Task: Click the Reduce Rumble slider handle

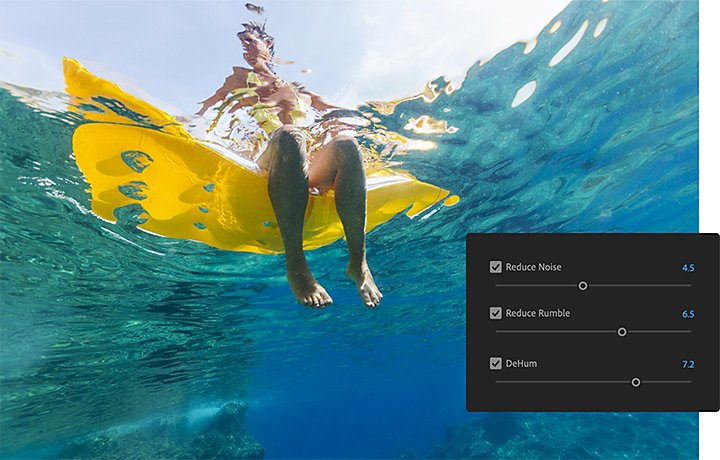Action: 622,332
